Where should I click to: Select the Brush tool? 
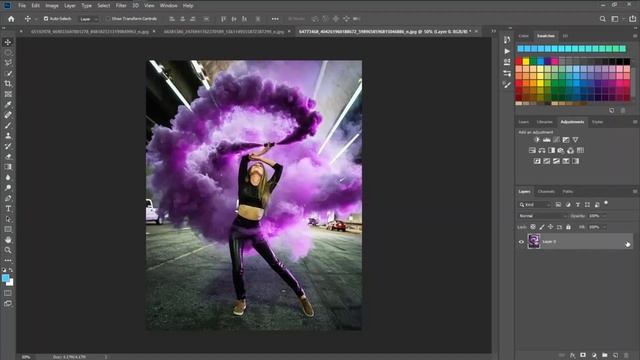pyautogui.click(x=8, y=125)
